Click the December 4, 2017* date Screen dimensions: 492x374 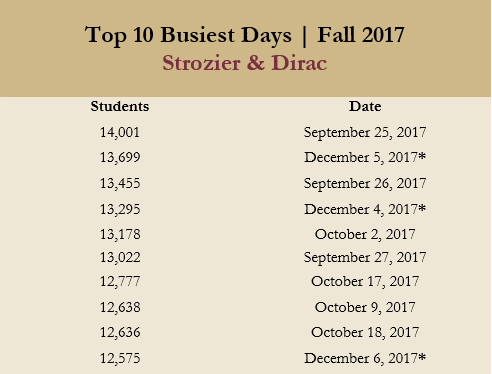tap(365, 209)
